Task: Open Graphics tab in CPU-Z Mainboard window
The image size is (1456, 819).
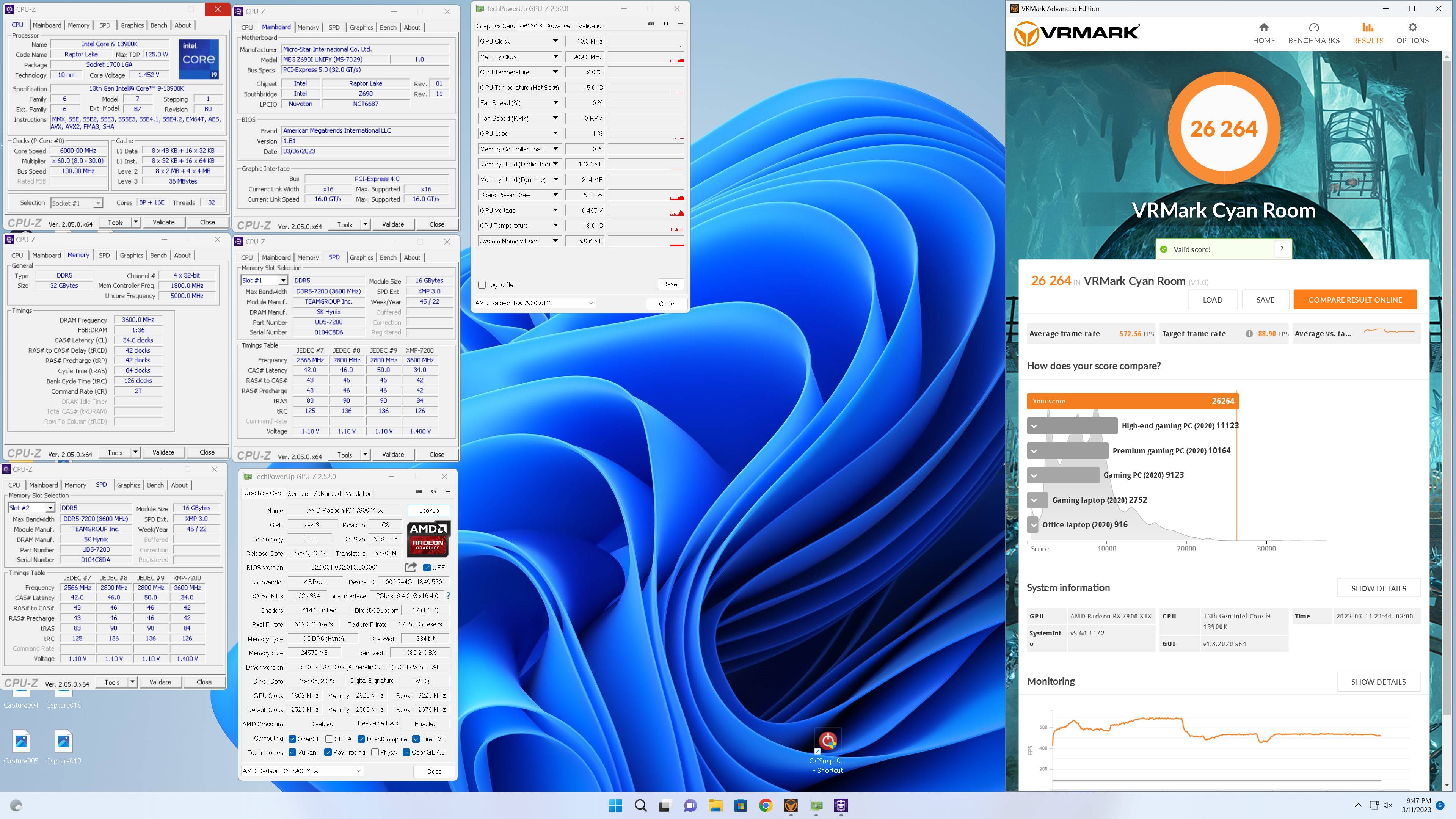Action: point(361,27)
